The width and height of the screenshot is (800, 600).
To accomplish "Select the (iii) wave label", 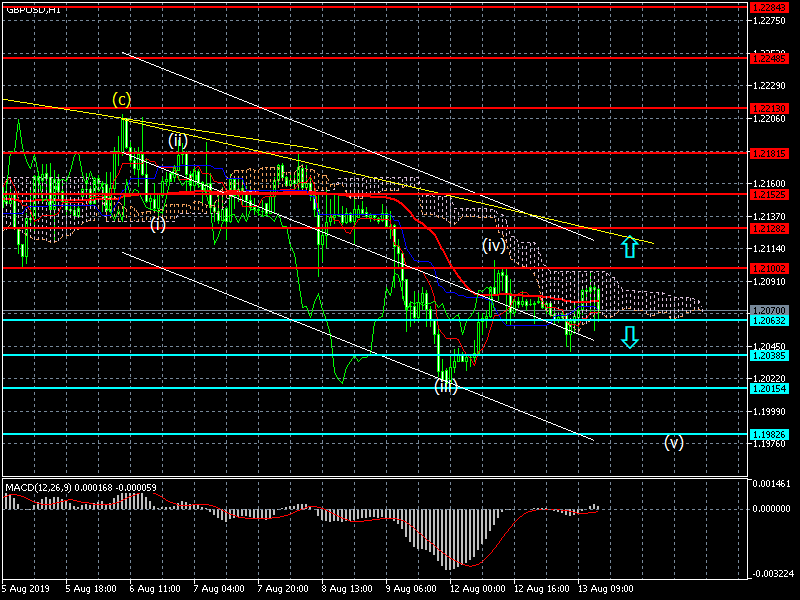I will pyautogui.click(x=445, y=385).
